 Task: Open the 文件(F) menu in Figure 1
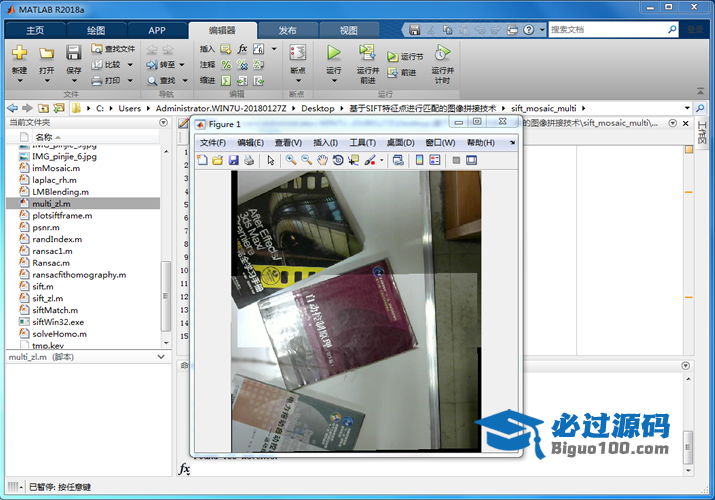[x=213, y=143]
